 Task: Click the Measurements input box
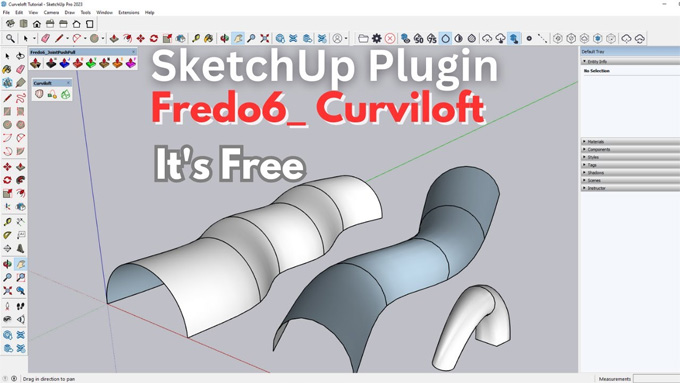point(657,379)
